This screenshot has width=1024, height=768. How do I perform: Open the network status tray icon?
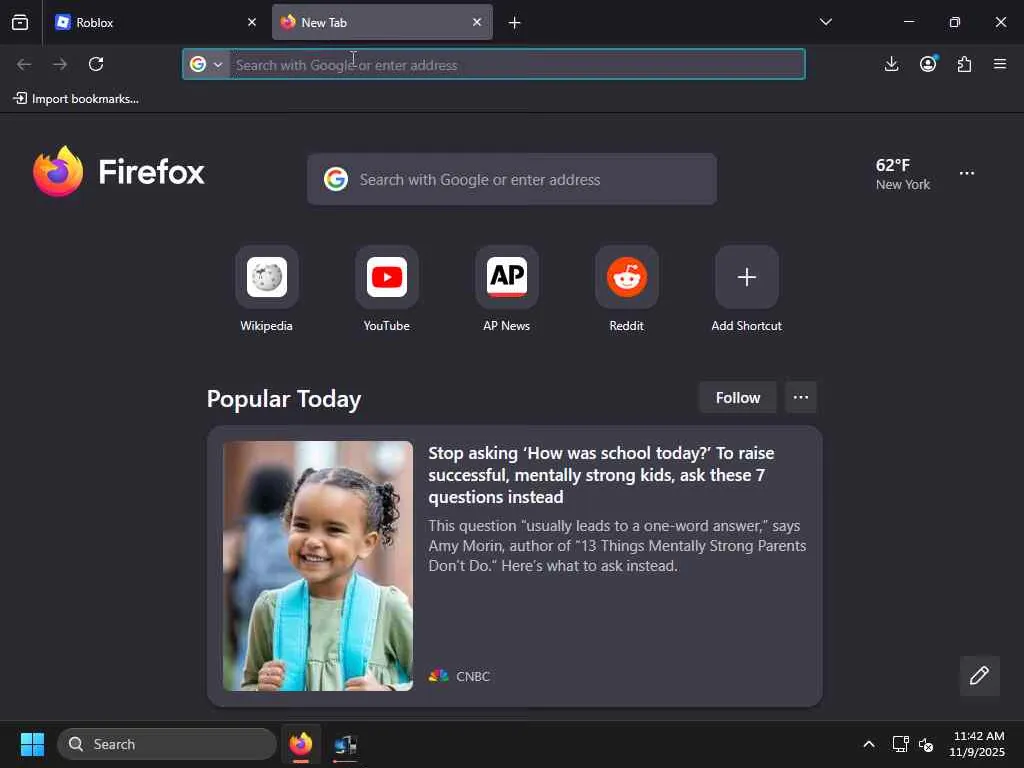pyautogui.click(x=901, y=744)
